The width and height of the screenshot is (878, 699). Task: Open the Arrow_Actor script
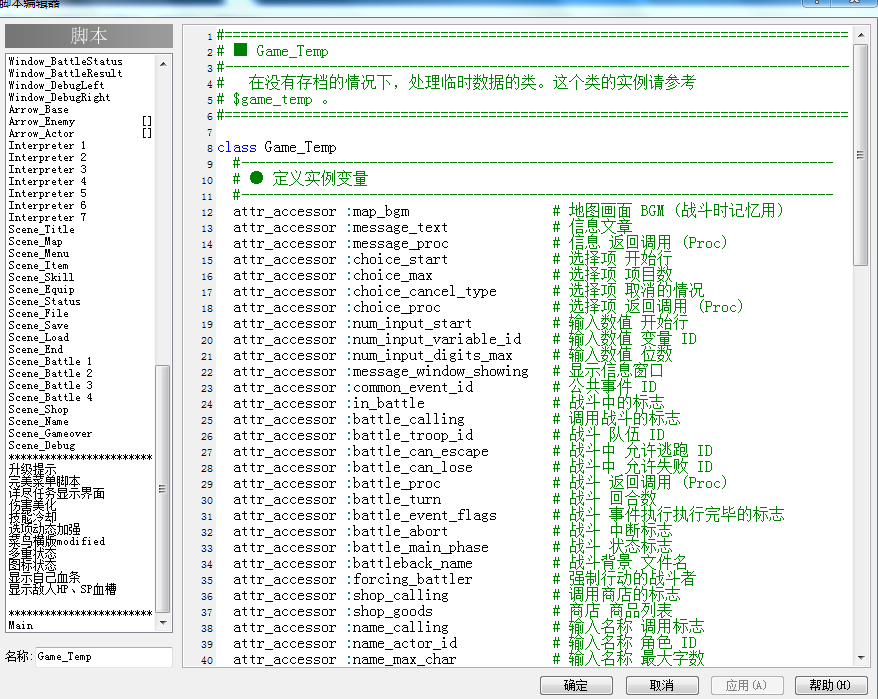click(41, 133)
